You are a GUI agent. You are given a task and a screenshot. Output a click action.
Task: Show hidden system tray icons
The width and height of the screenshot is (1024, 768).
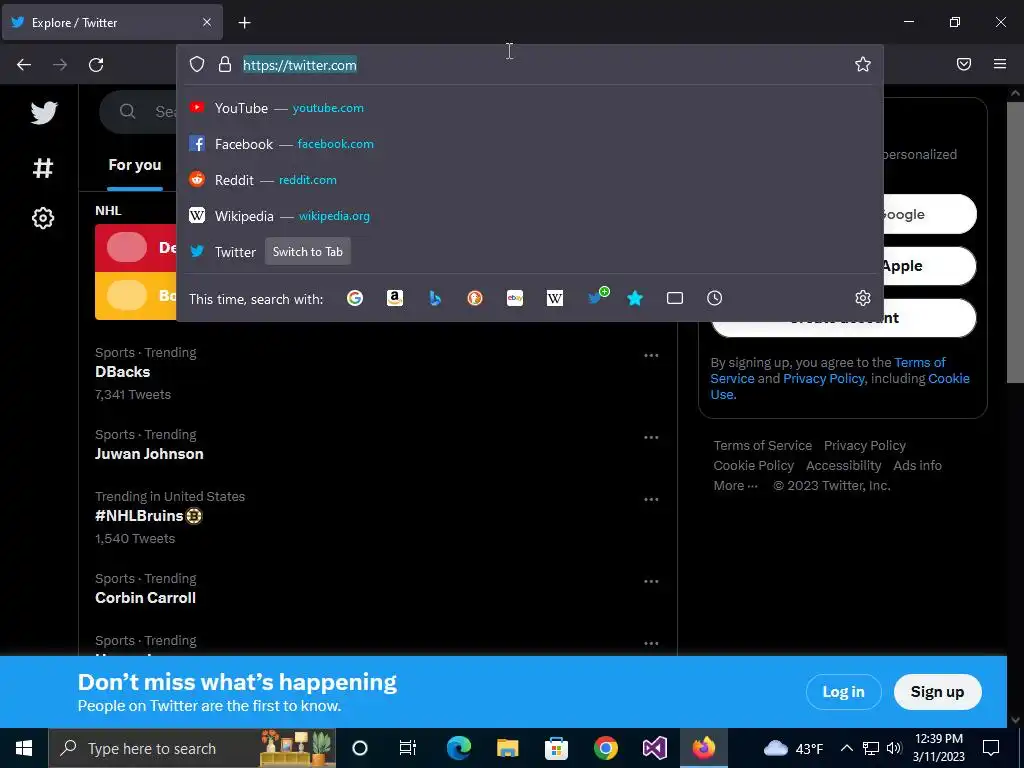click(846, 748)
